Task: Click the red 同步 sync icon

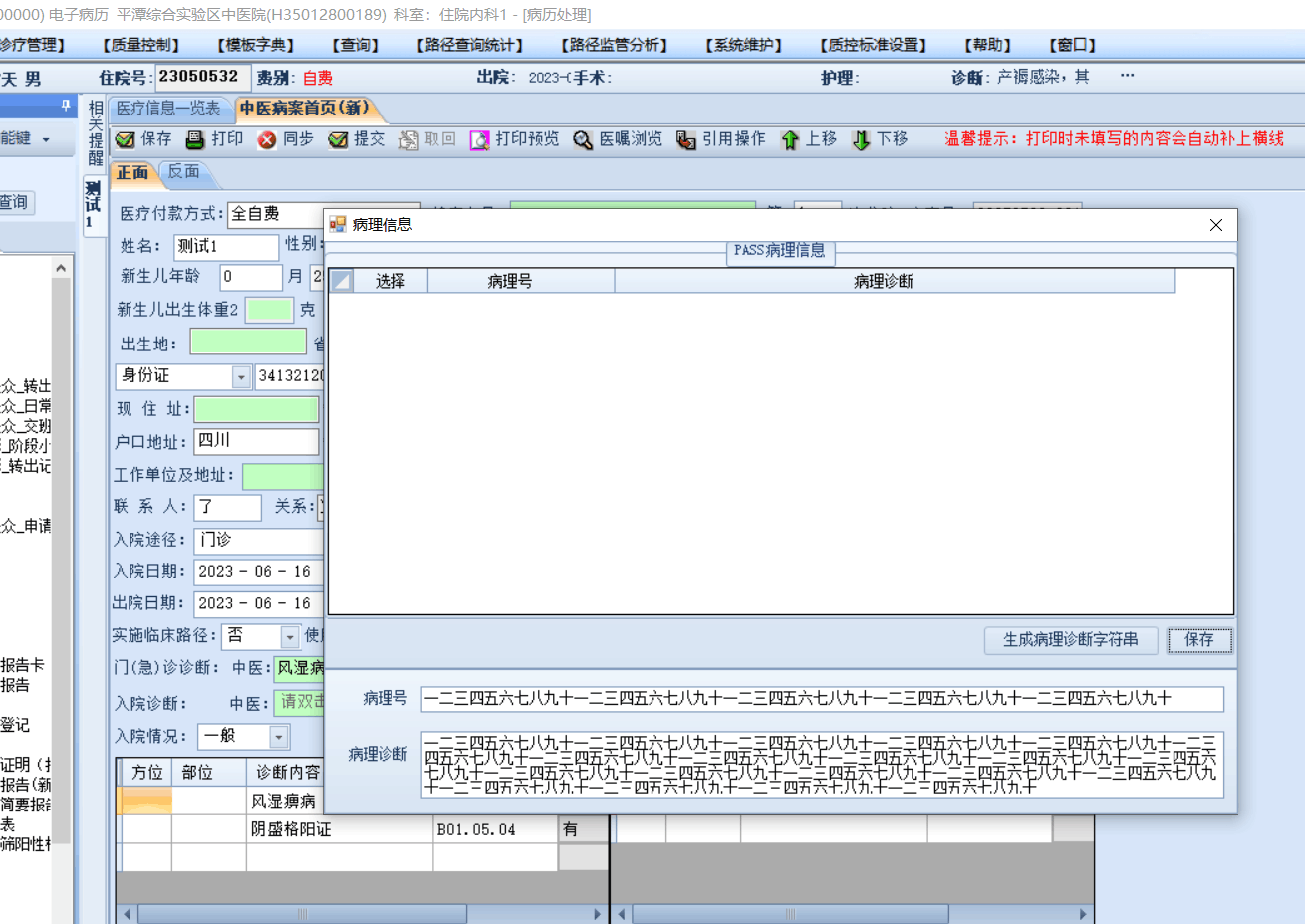Action: [266, 140]
